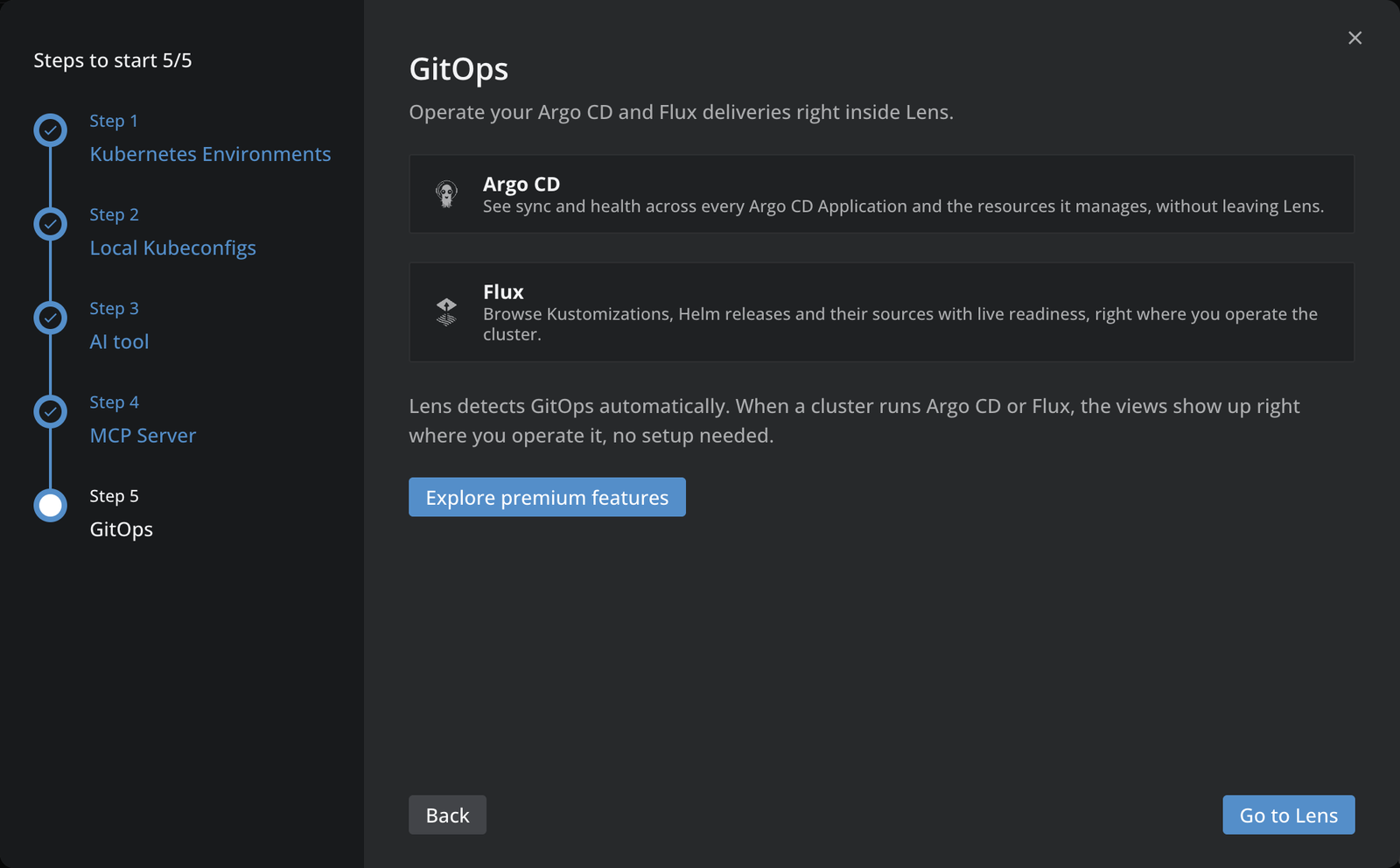The height and width of the screenshot is (868, 1400).
Task: Click the Step 3 completed checkmark circle
Action: [51, 318]
